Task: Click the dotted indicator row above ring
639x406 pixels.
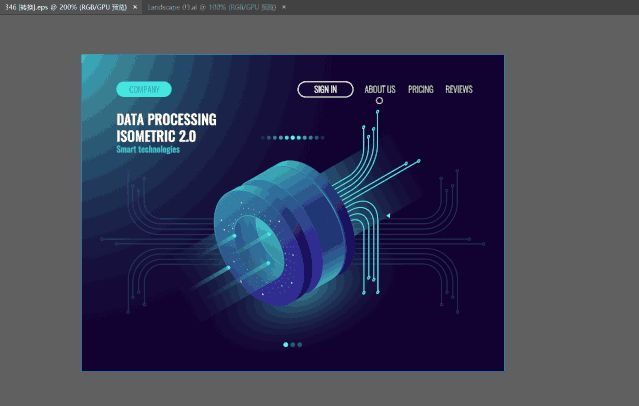Action: pos(290,137)
